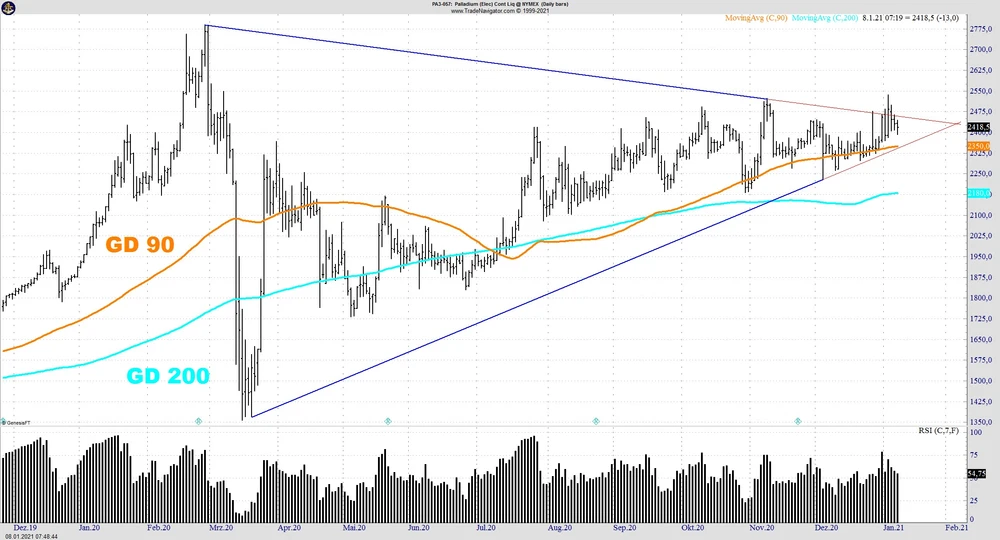Click the GenesisFT logo at chart bottom-left
This screenshot has height=540, width=1000.
point(18,424)
